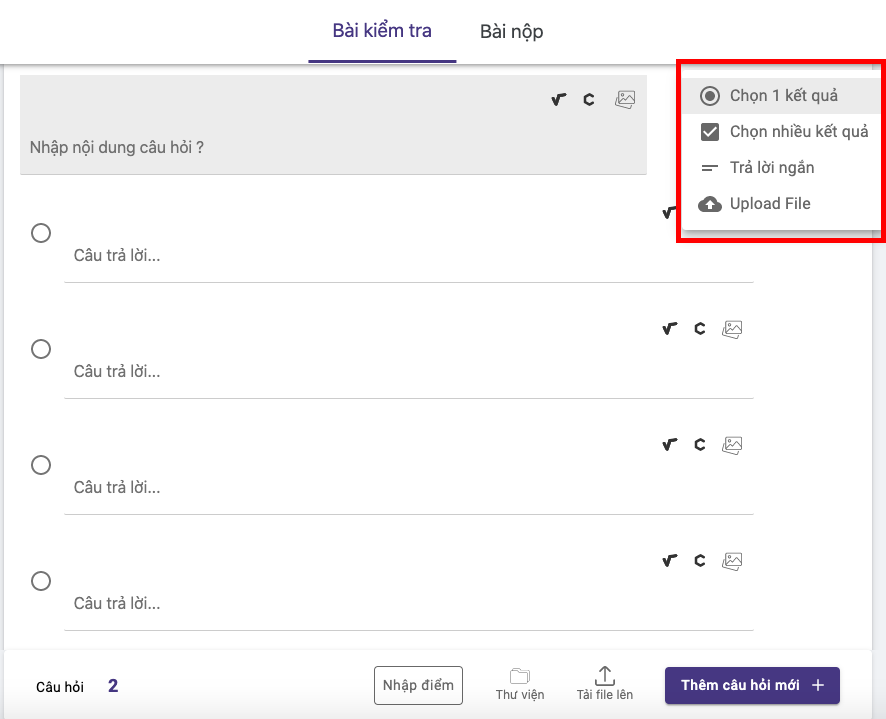Click the Upload File cloud icon in the menu
The image size is (886, 719).
point(709,203)
